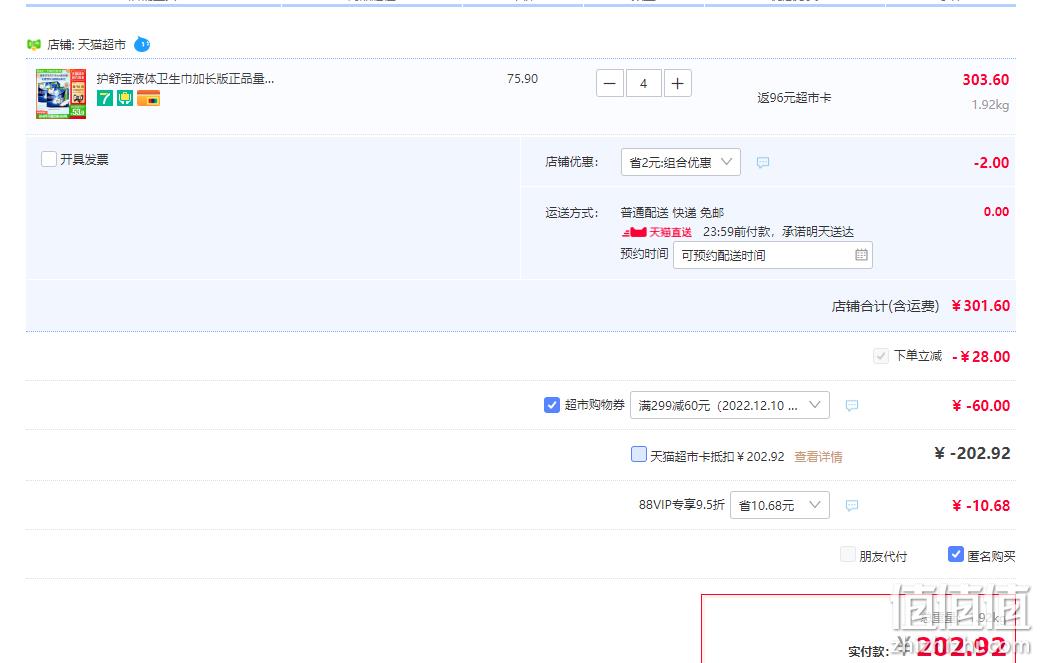Click the info bubble next to store discount
1040x663 pixels.
pos(763,162)
